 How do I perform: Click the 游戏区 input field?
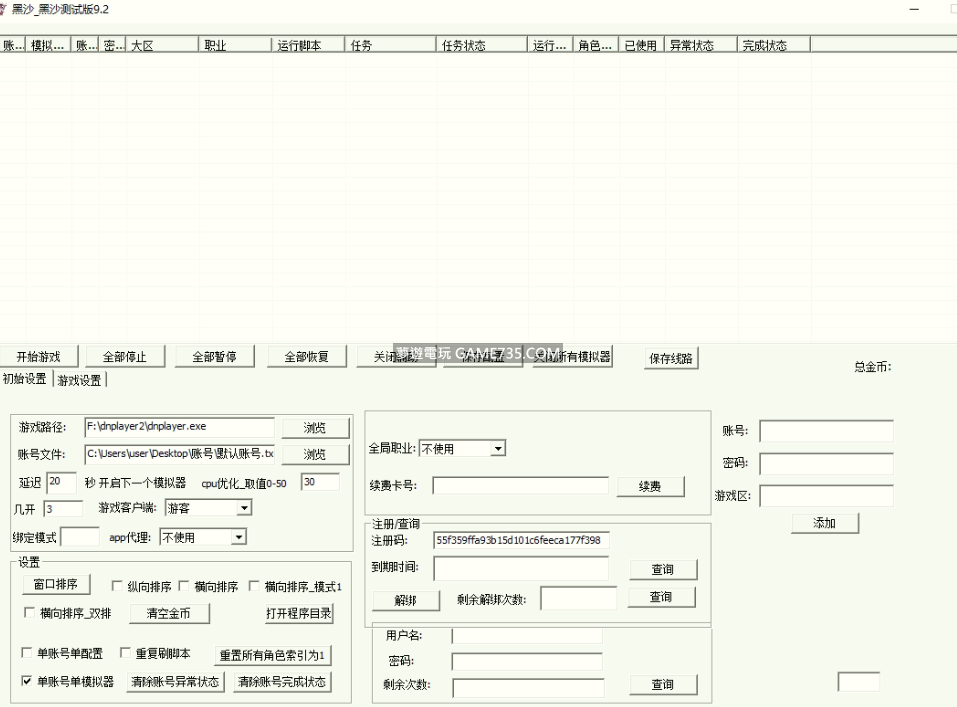826,496
